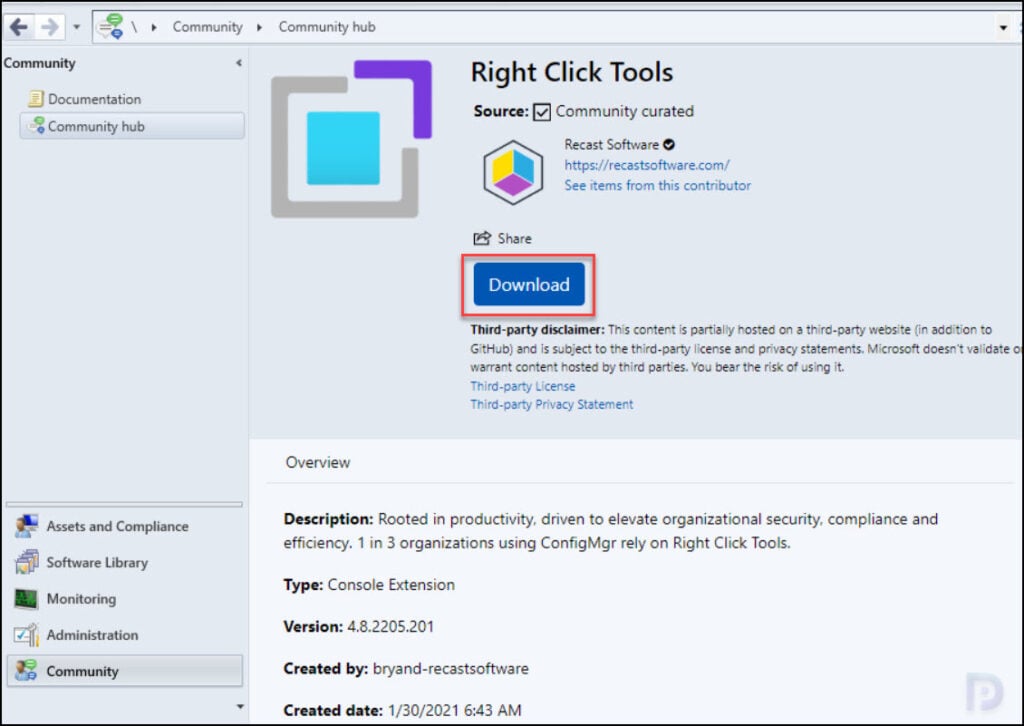Viewport: 1024px width, 726px height.
Task: Open the Third-party Privacy Statement link
Action: (x=552, y=404)
